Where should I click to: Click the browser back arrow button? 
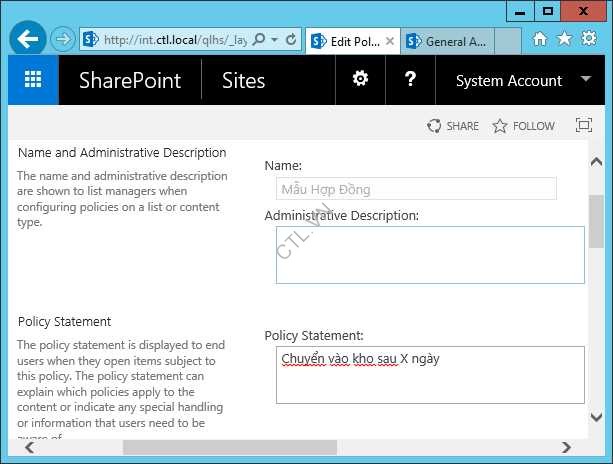29,40
